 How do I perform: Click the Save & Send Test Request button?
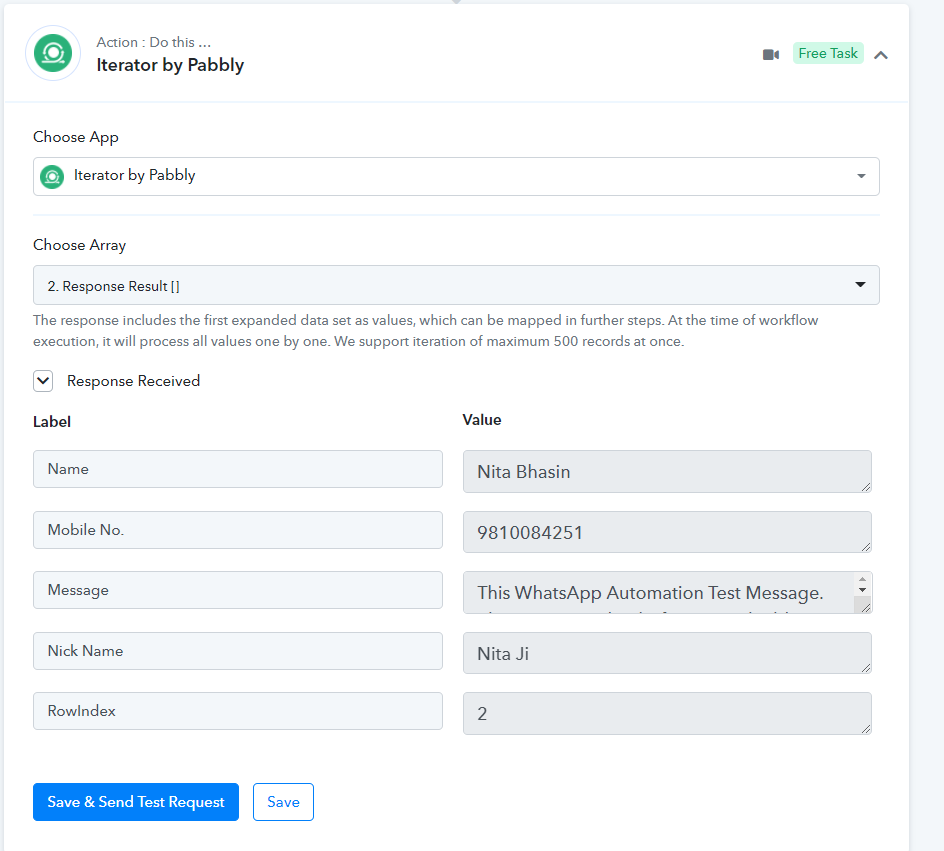(x=136, y=802)
